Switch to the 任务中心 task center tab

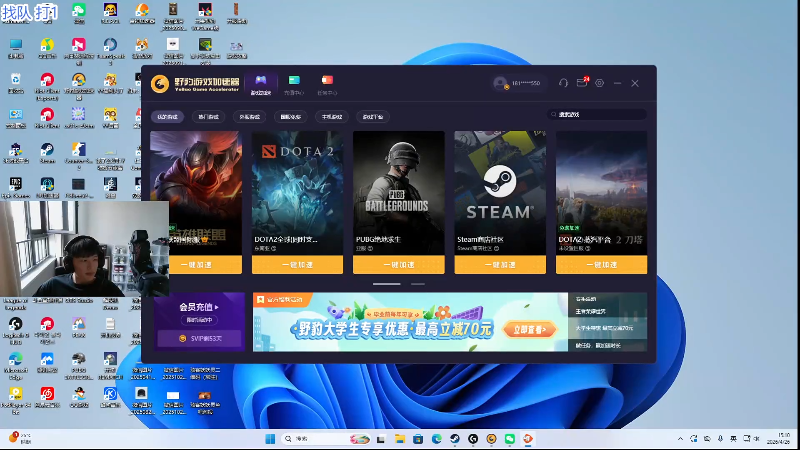click(x=327, y=85)
